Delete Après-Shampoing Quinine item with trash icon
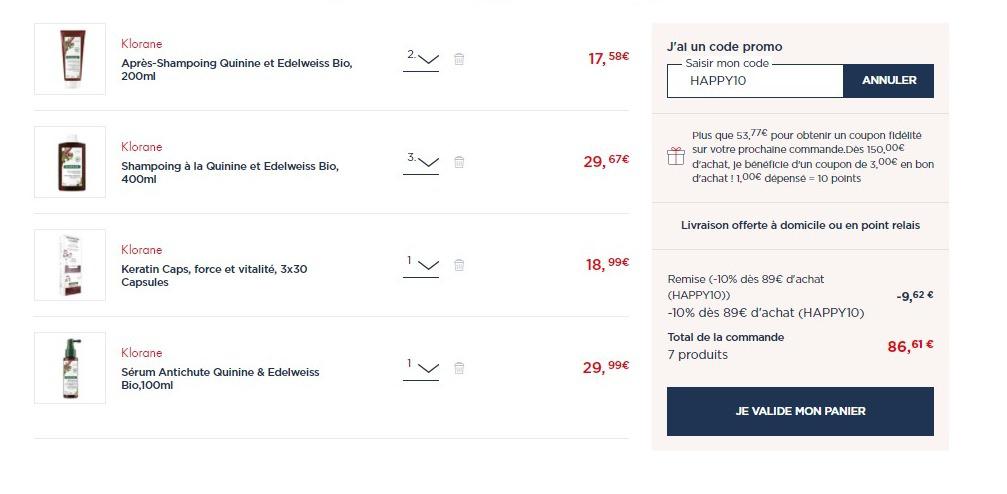The image size is (1007, 494). click(x=459, y=59)
